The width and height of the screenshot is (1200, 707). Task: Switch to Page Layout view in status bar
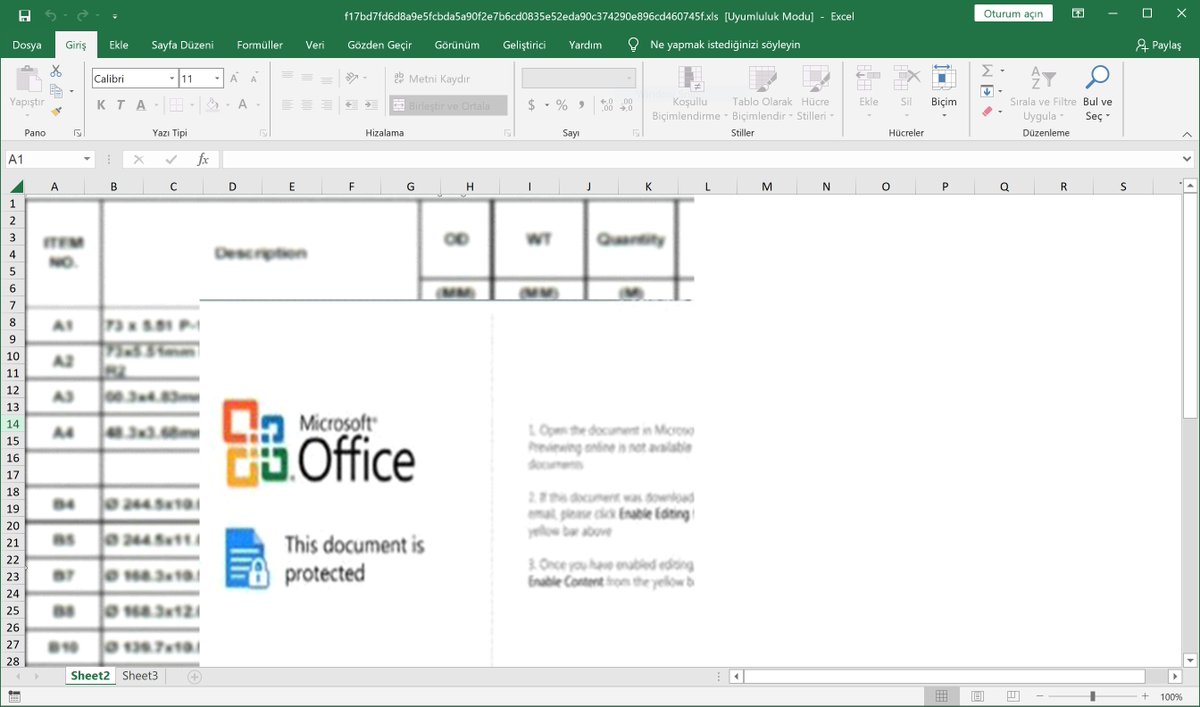pyautogui.click(x=977, y=696)
